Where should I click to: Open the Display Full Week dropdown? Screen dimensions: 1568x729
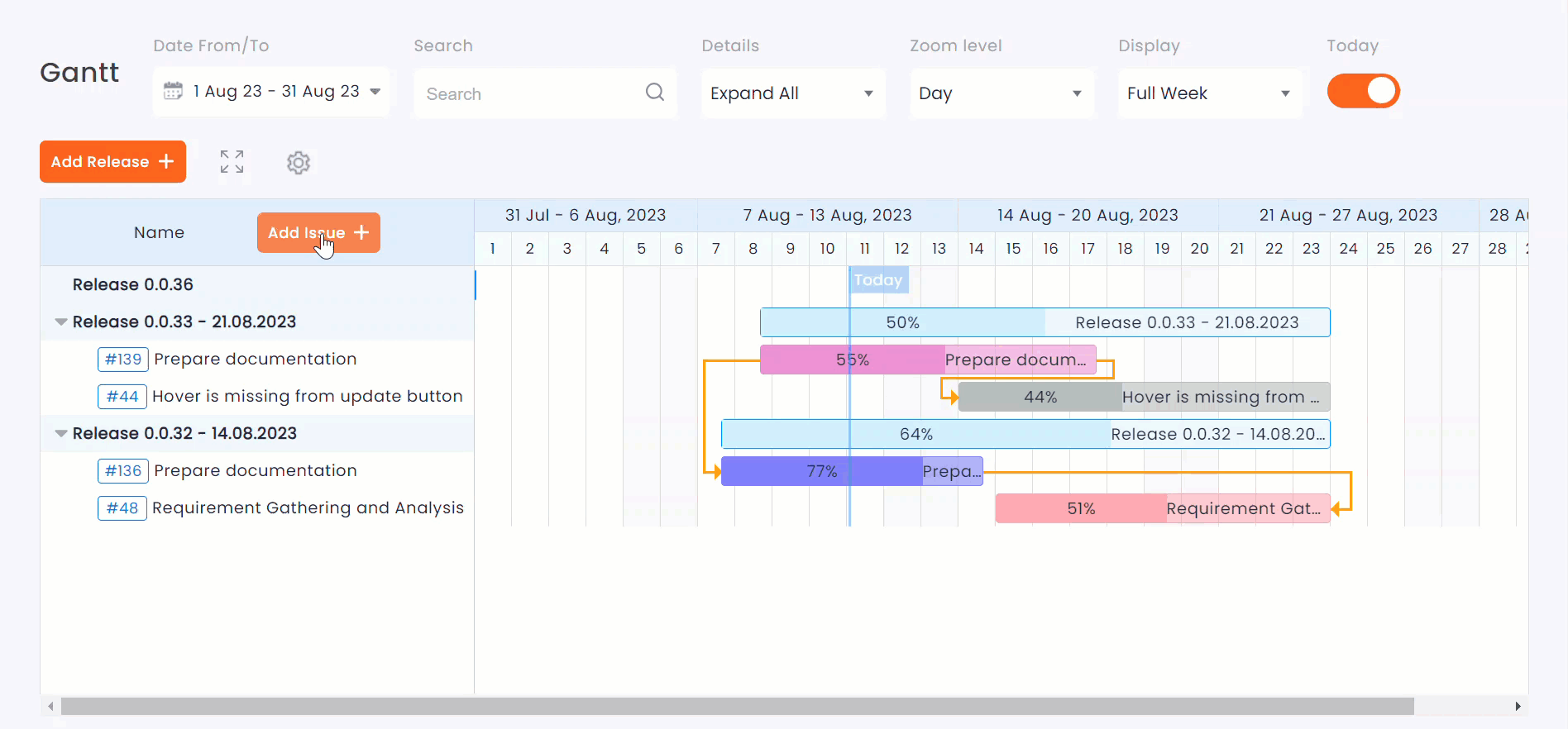[1209, 93]
